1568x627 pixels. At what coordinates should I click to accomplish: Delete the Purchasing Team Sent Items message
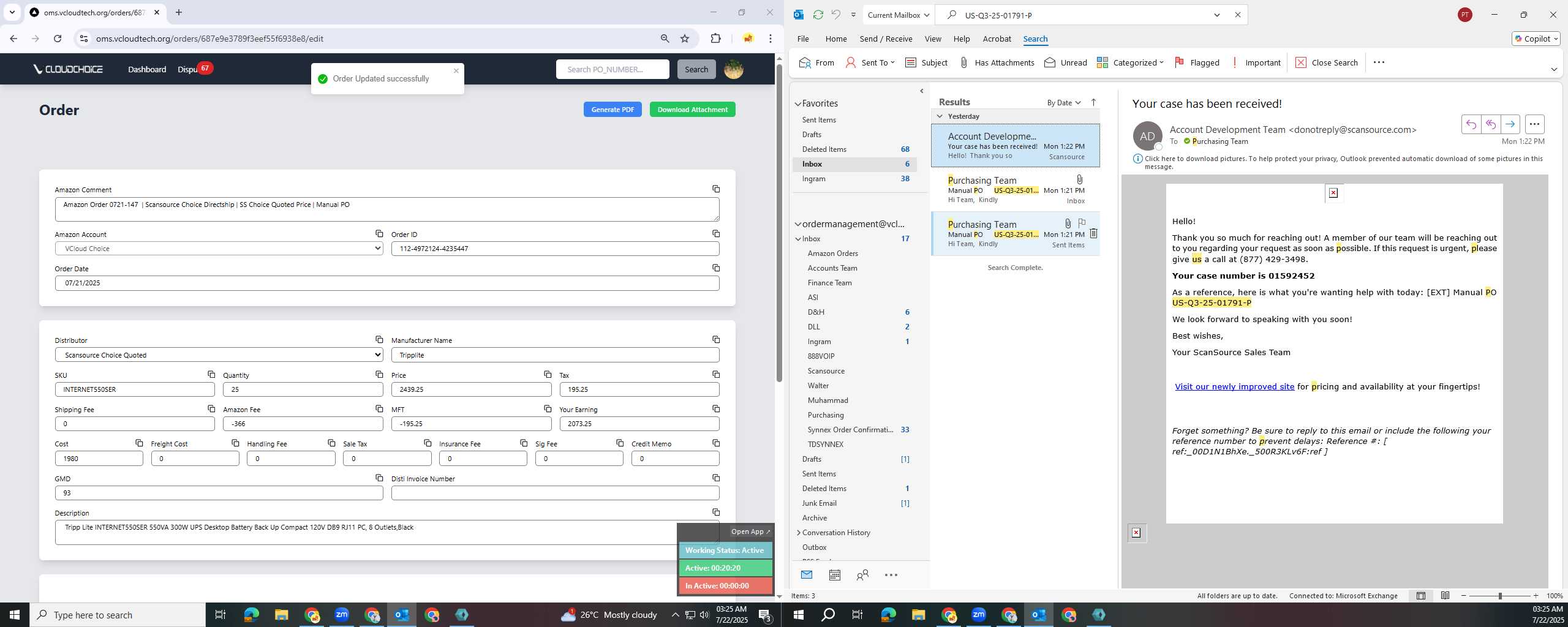(1093, 233)
